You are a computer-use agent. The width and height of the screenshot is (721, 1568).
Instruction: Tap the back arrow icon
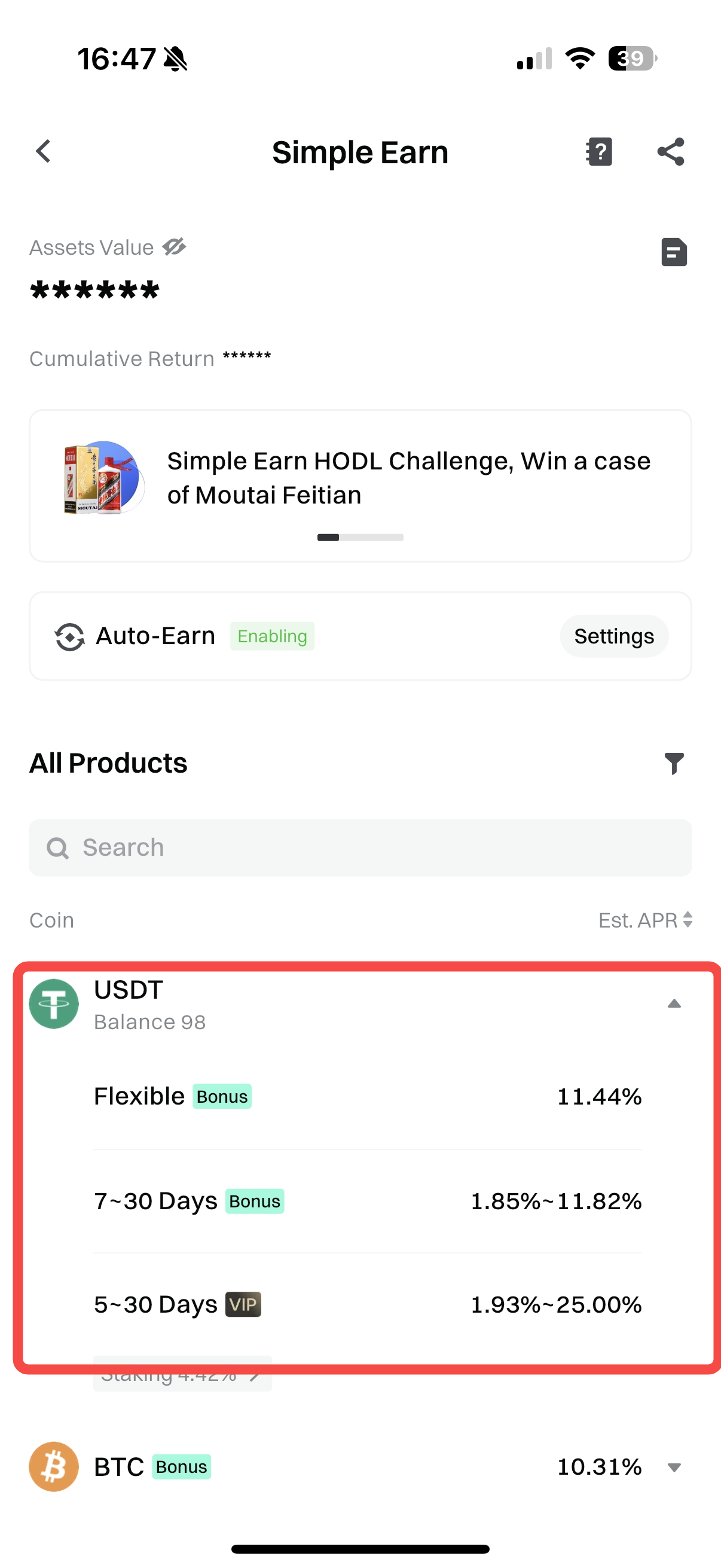pos(43,151)
